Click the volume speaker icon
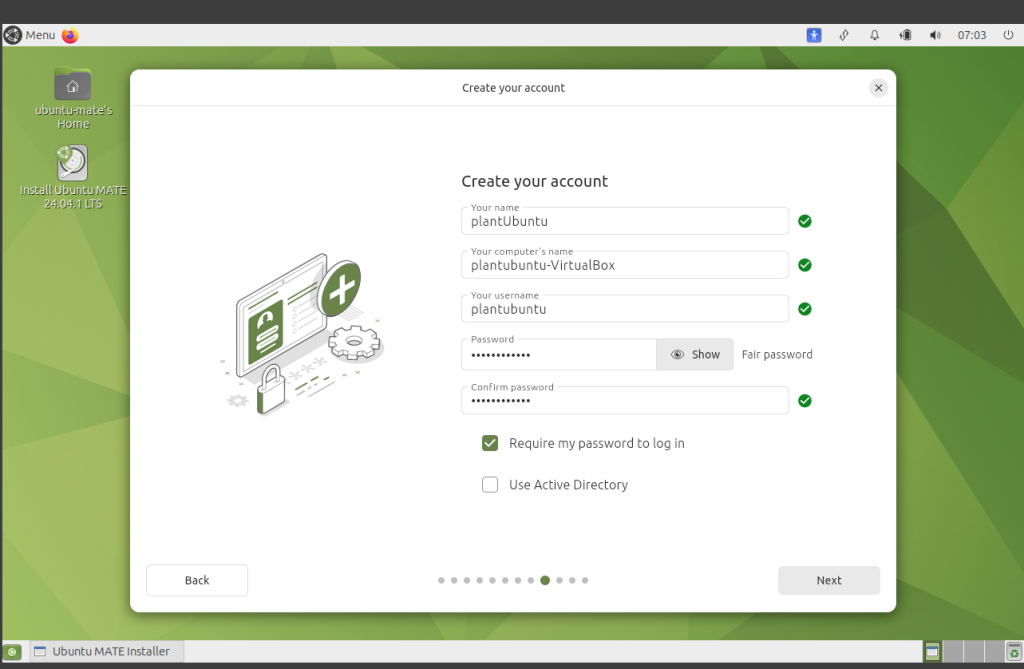 [x=935, y=35]
